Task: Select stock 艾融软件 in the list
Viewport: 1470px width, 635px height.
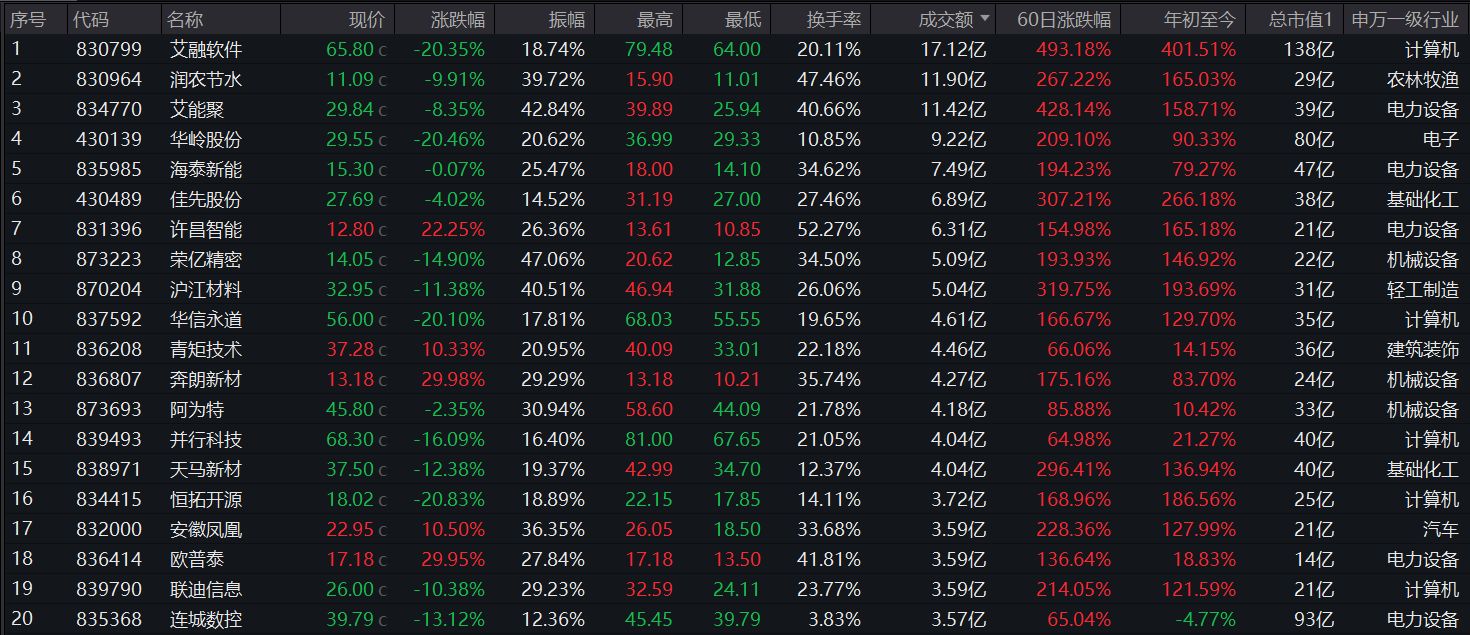Action: (x=206, y=49)
